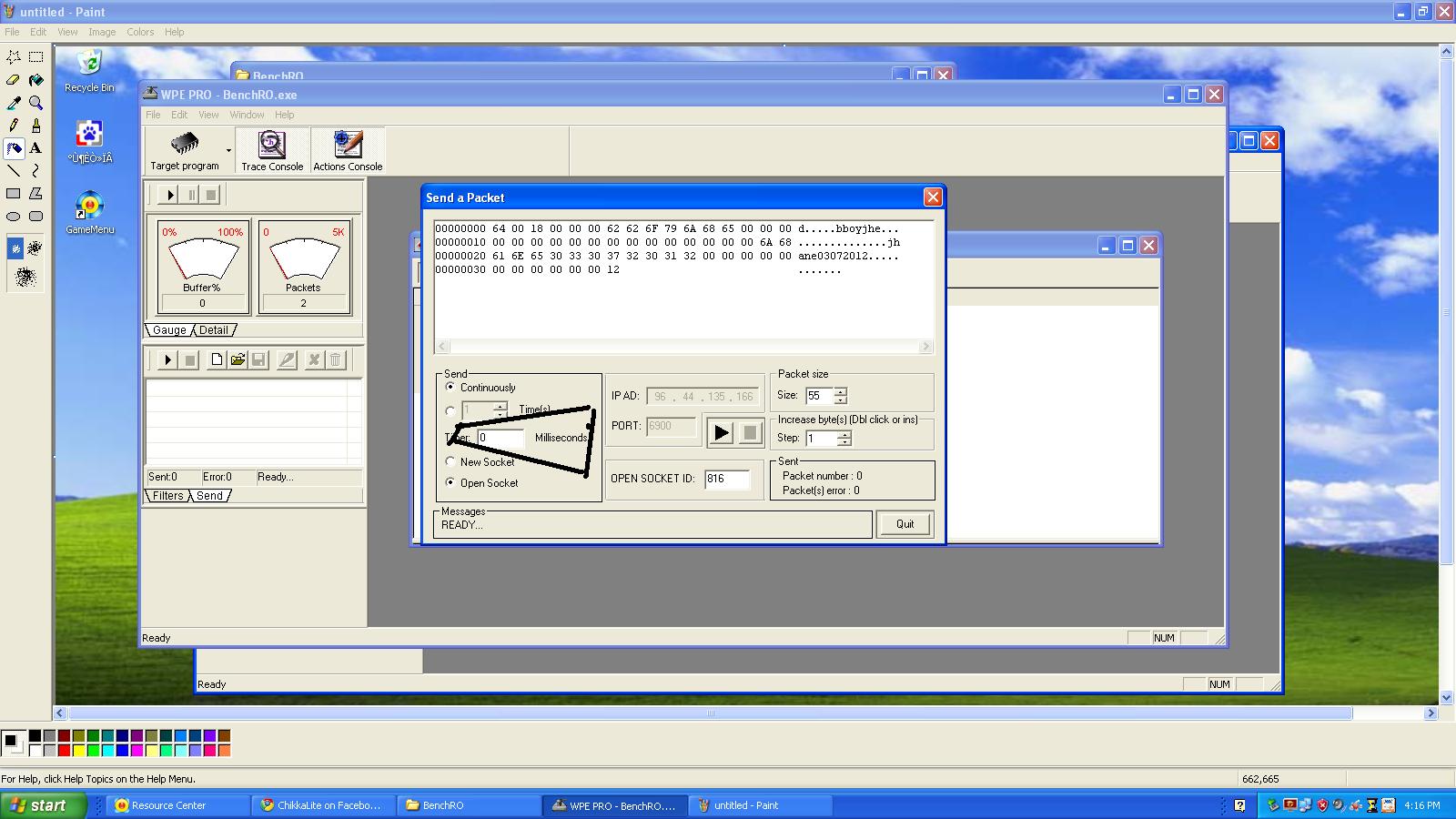Open Paint's File menu
This screenshot has width=1456, height=819.
click(x=12, y=32)
